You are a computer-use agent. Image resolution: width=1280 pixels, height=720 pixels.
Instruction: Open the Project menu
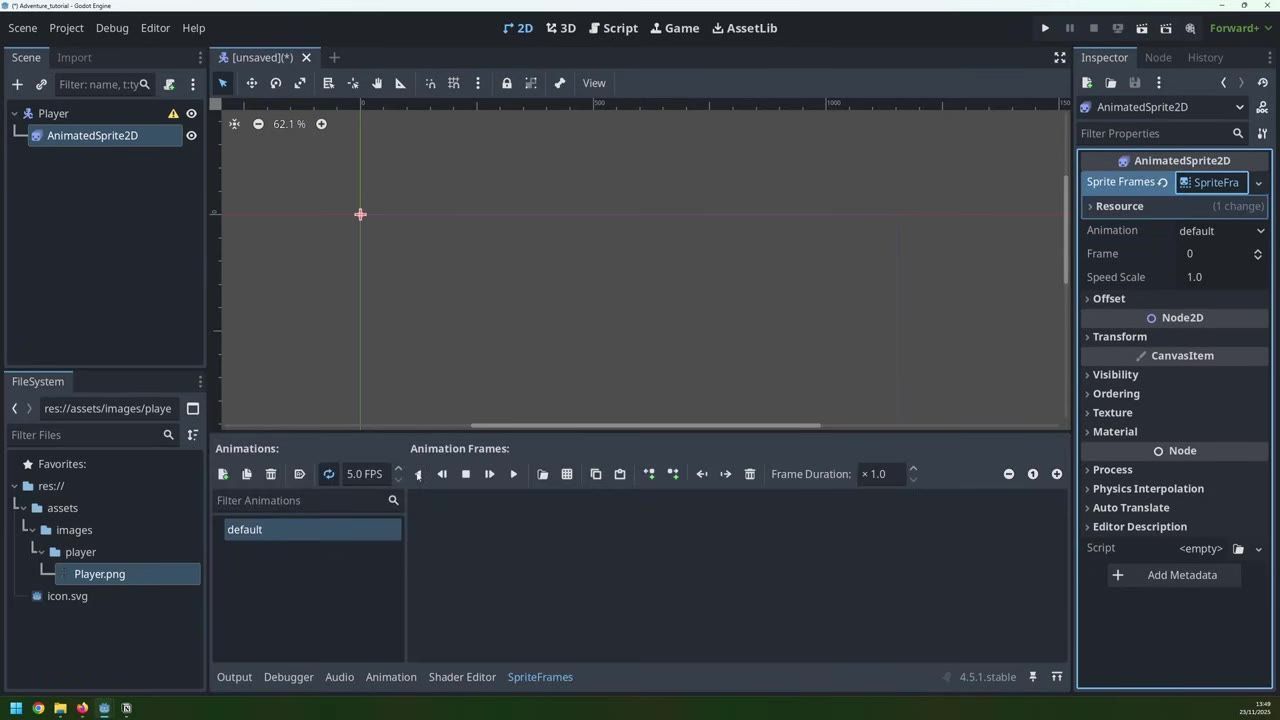67,28
